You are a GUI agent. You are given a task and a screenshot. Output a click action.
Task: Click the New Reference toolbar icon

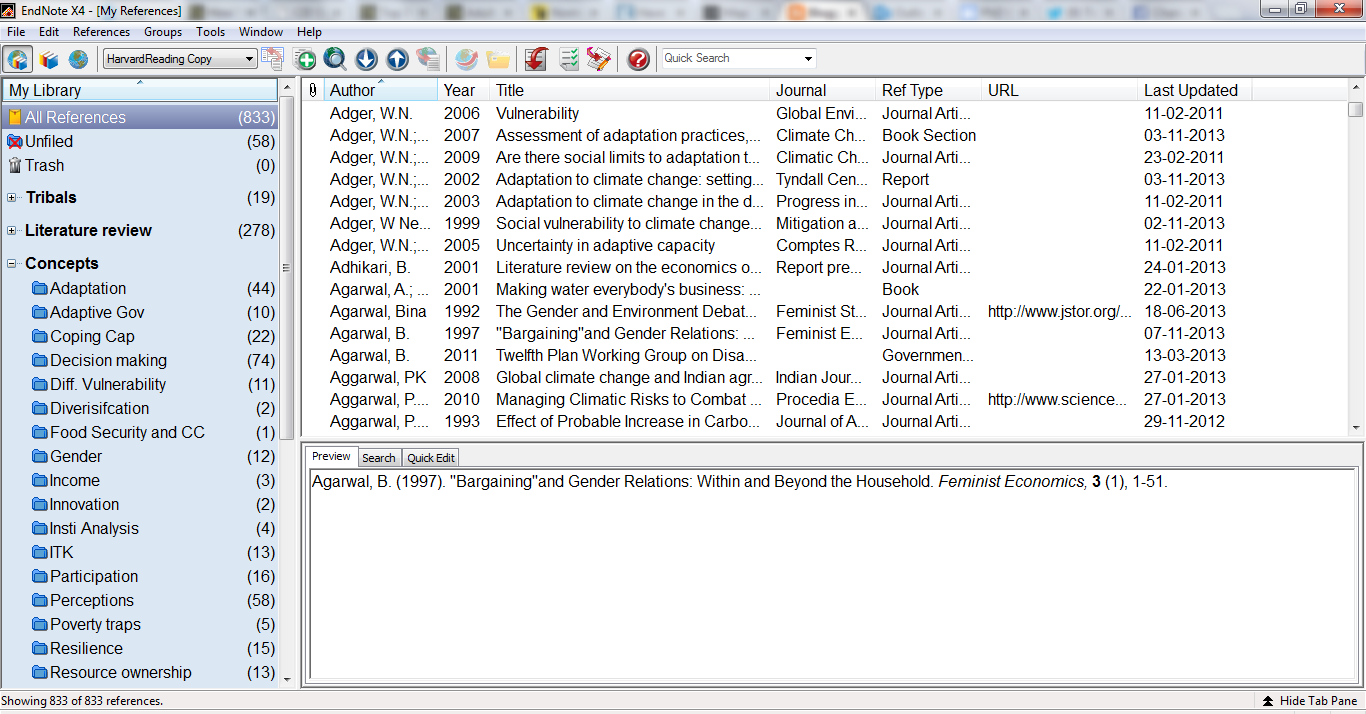304,59
